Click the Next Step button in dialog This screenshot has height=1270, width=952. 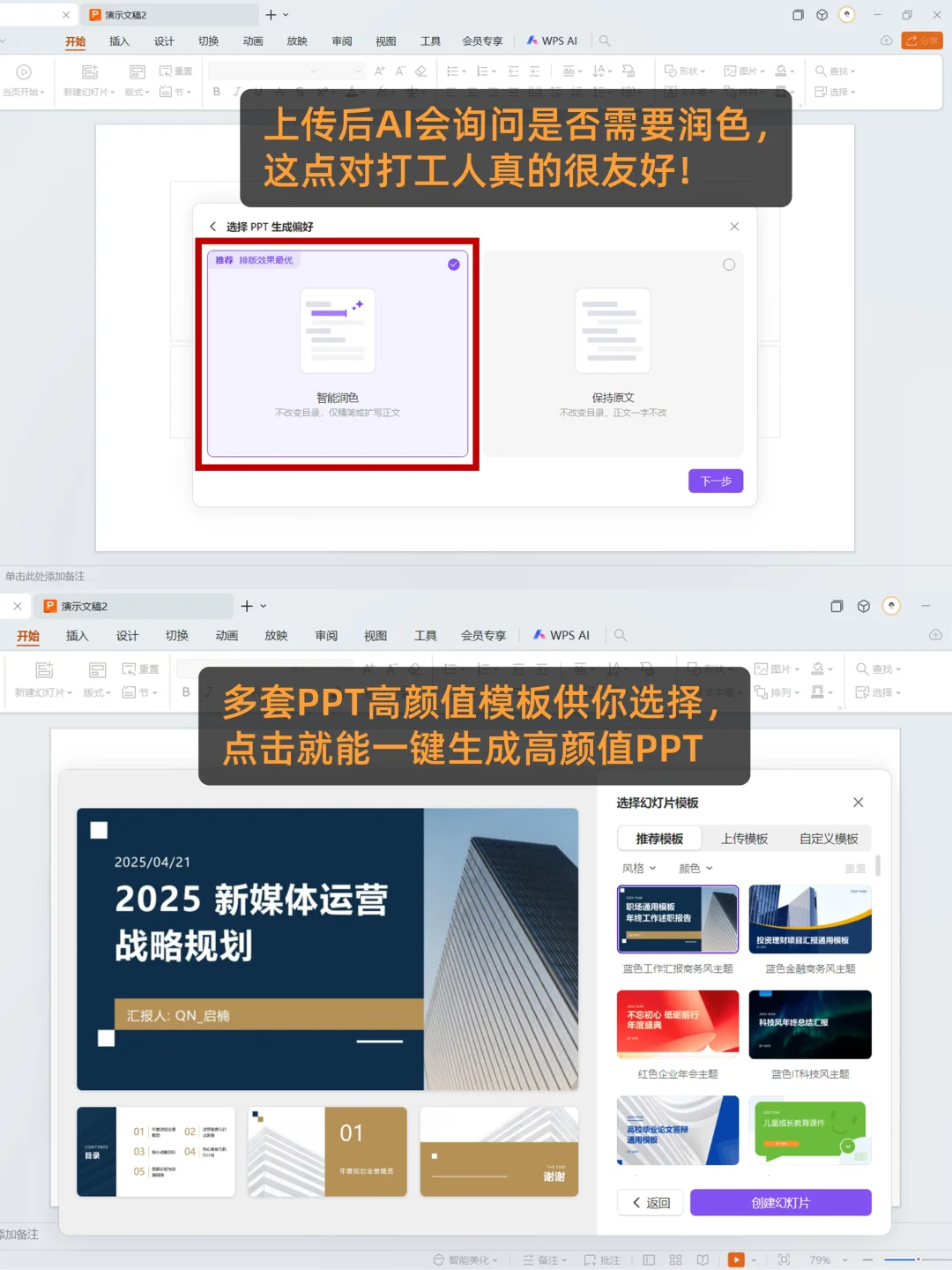coord(716,481)
